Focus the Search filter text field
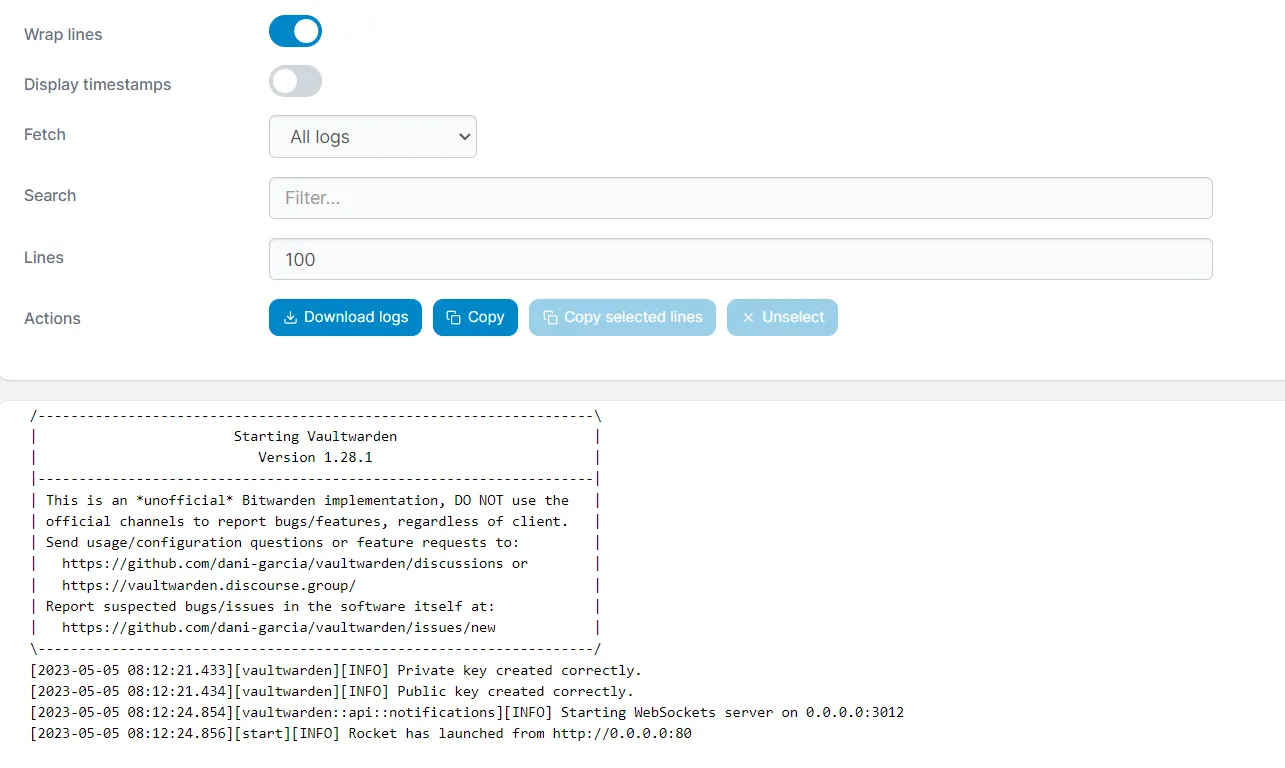This screenshot has height=768, width=1285. pos(741,198)
